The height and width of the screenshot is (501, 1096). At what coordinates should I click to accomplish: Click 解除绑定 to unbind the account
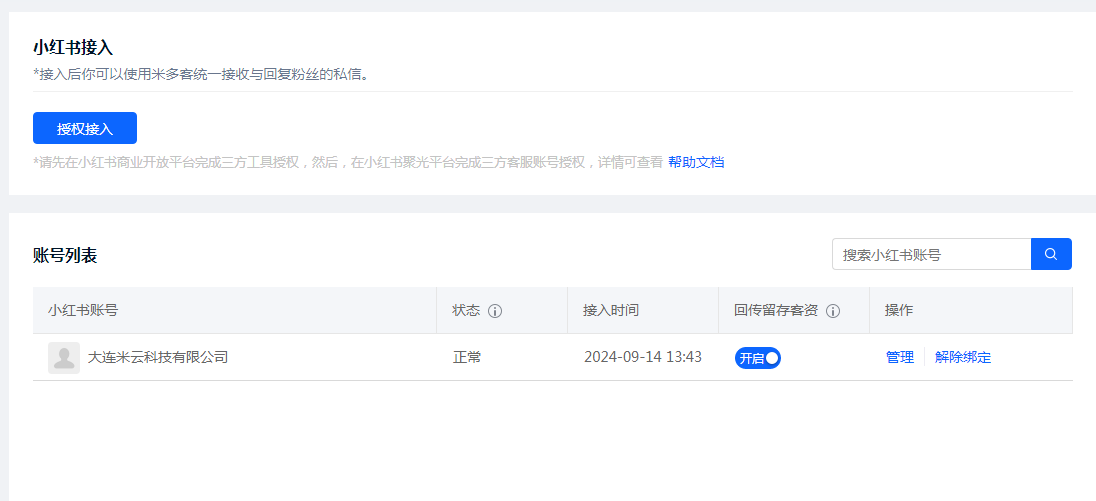[963, 357]
